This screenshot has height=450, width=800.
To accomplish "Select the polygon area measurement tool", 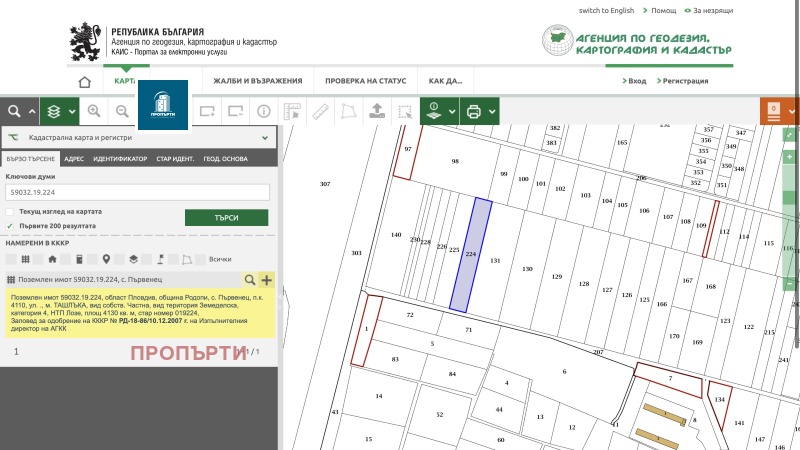I will (x=348, y=111).
